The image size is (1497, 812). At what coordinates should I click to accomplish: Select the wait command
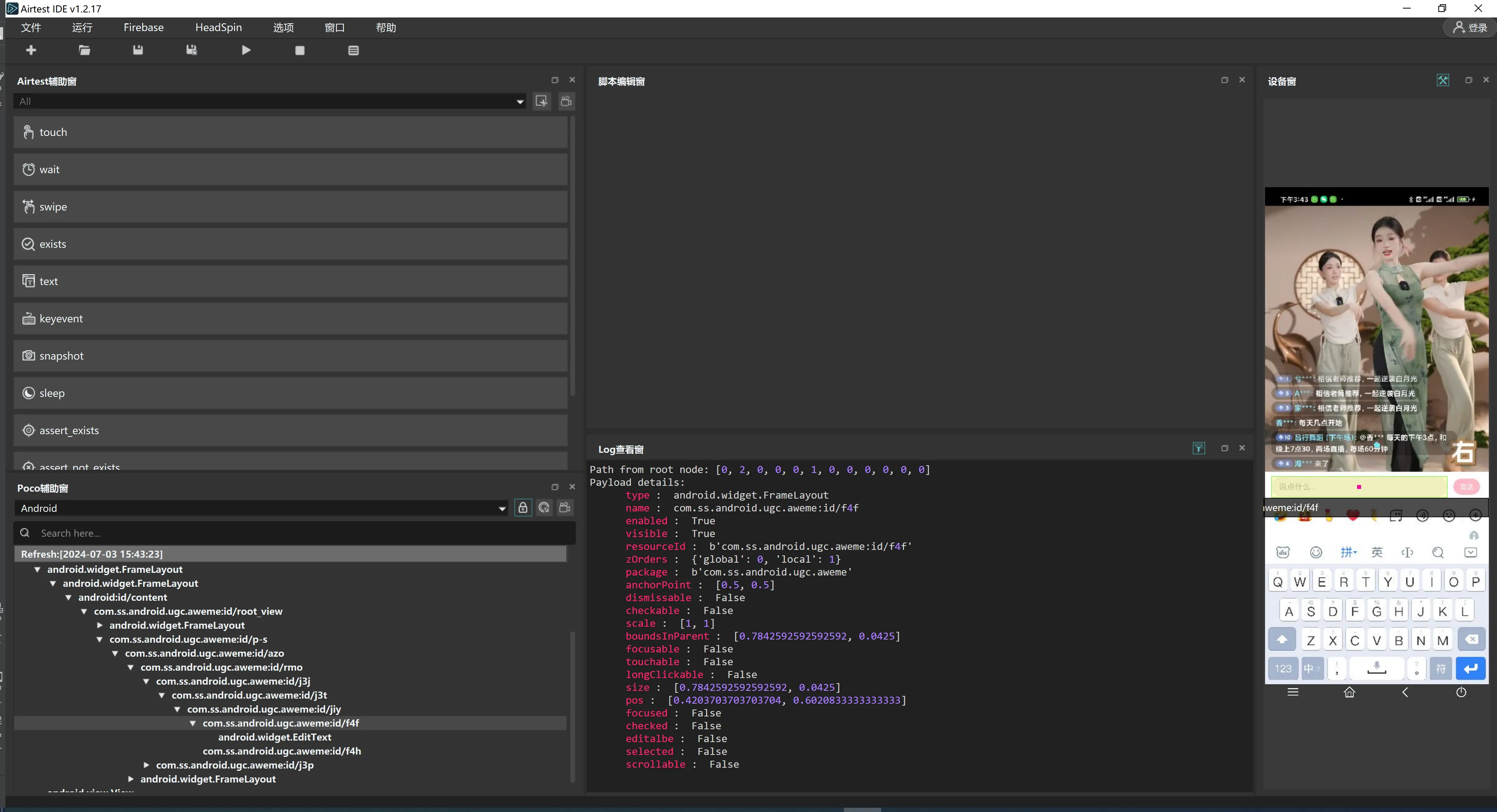click(291, 170)
